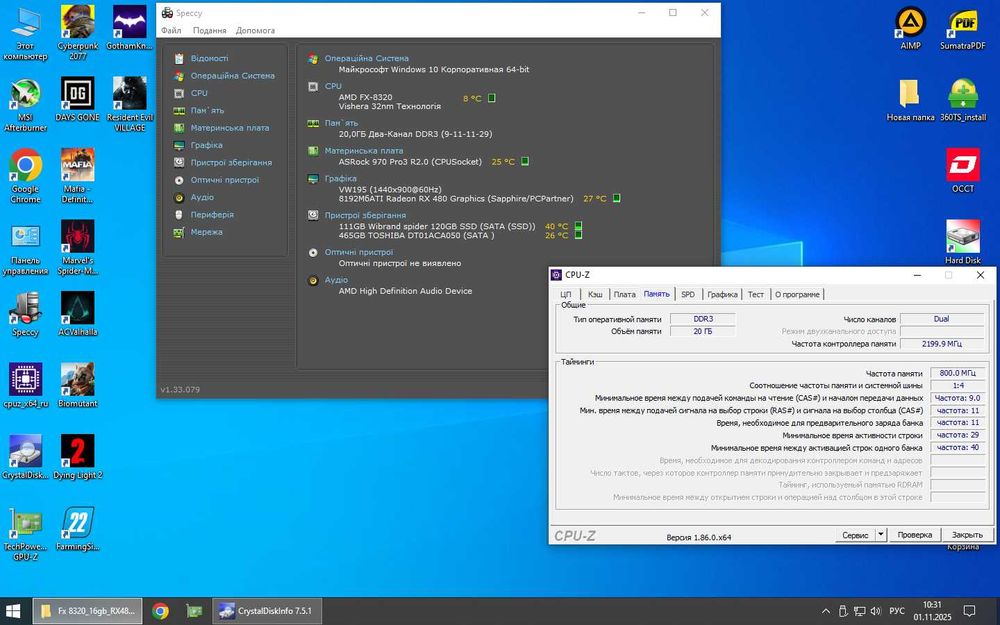Open OCCT desktop shortcut

(963, 171)
